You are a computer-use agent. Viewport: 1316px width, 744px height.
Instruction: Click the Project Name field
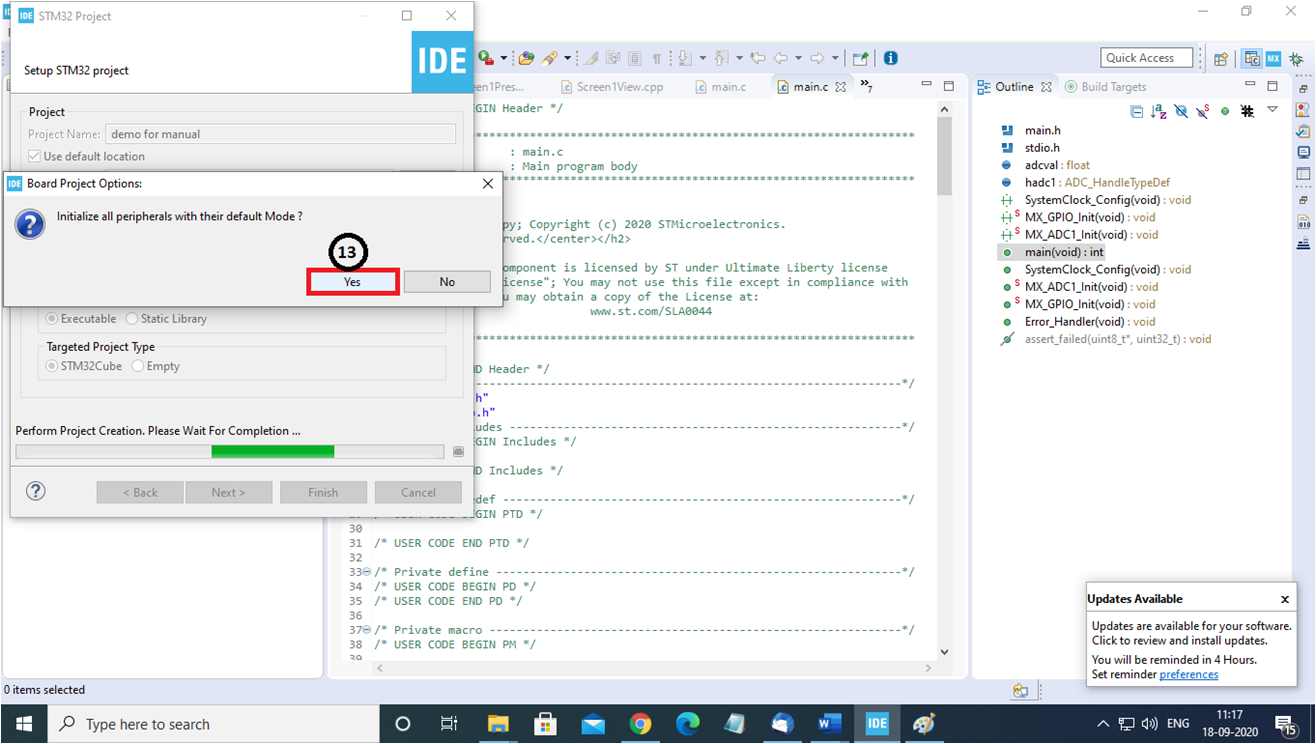coord(280,134)
